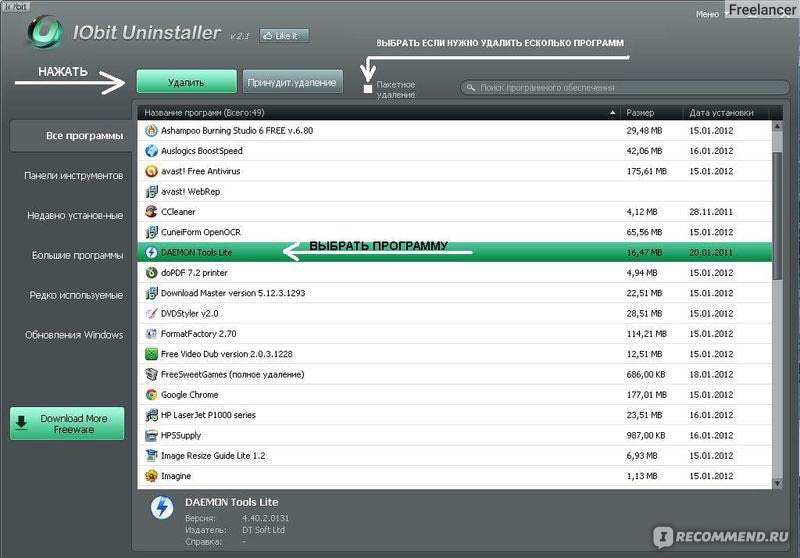The image size is (800, 558).
Task: Open the Все программы tab
Action: click(71, 136)
